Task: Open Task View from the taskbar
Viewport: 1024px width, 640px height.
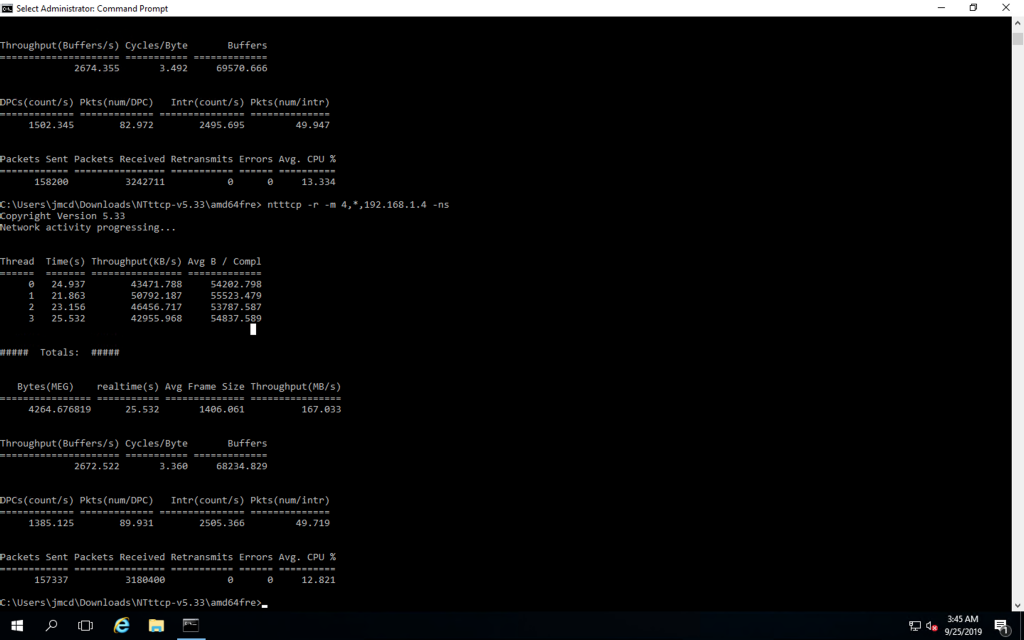Action: [86, 626]
